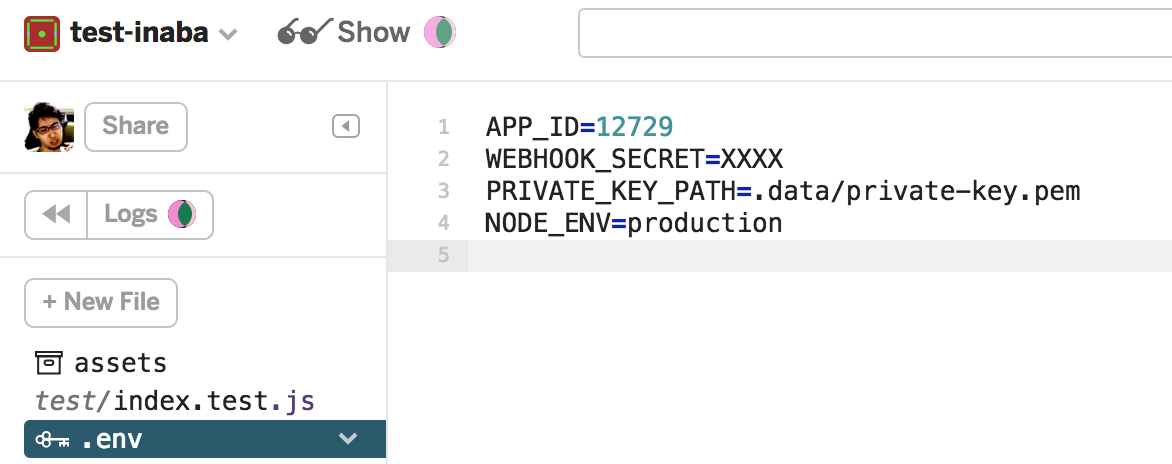Click the key icon beside .env
Image resolution: width=1172 pixels, height=464 pixels.
52,440
